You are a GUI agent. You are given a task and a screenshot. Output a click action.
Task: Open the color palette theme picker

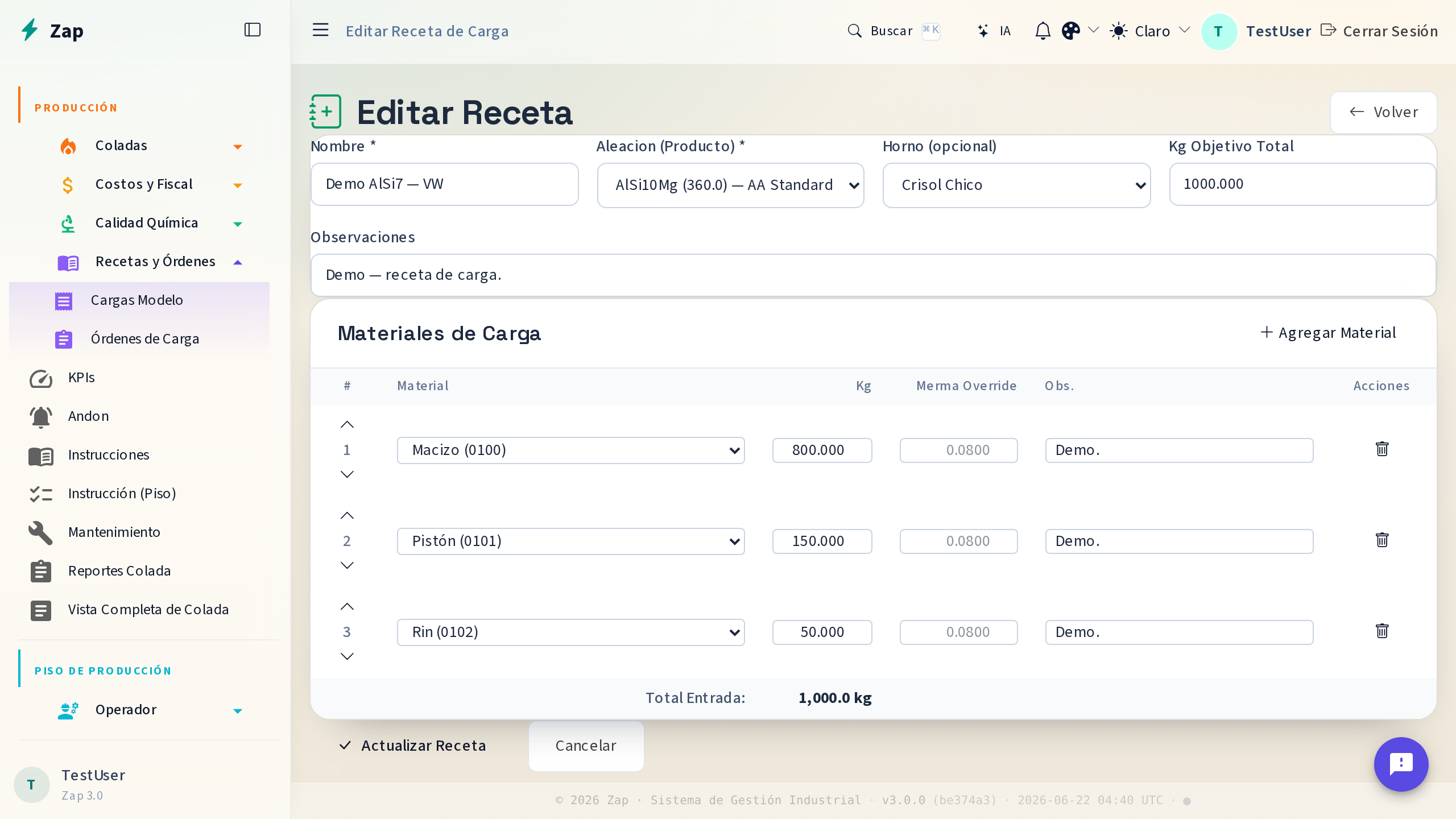click(1071, 31)
